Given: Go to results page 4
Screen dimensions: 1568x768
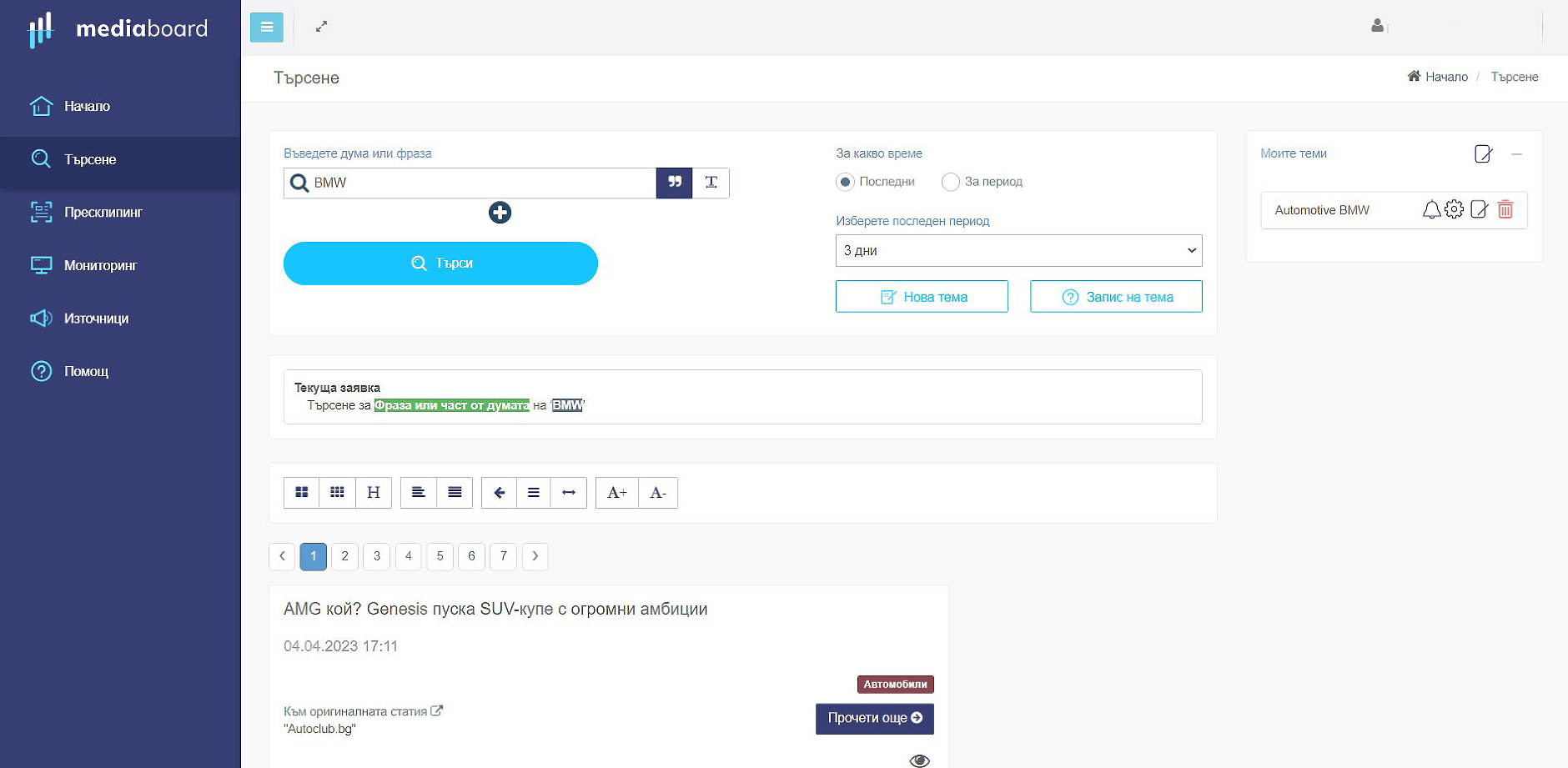Looking at the screenshot, I should 409,556.
